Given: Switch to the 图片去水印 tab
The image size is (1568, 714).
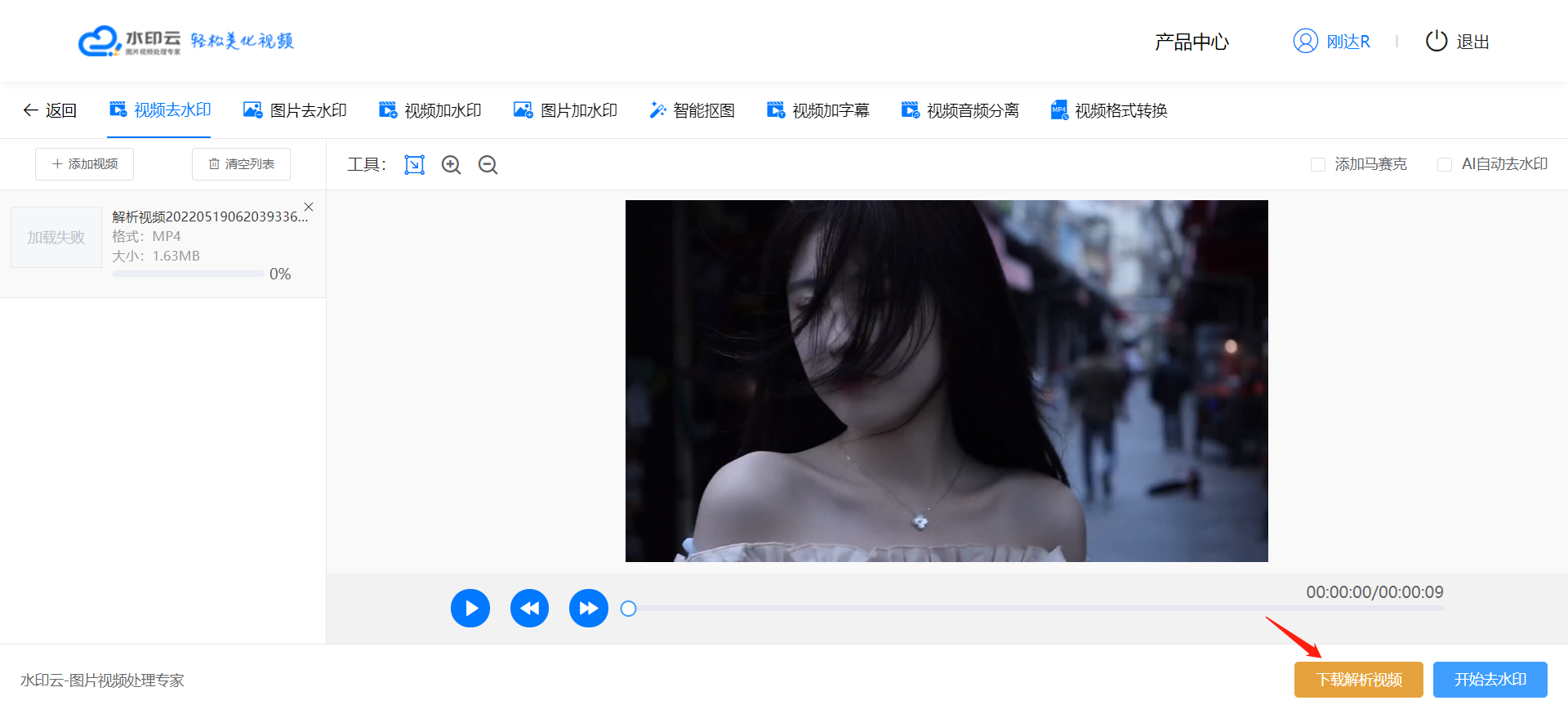Looking at the screenshot, I should [296, 110].
